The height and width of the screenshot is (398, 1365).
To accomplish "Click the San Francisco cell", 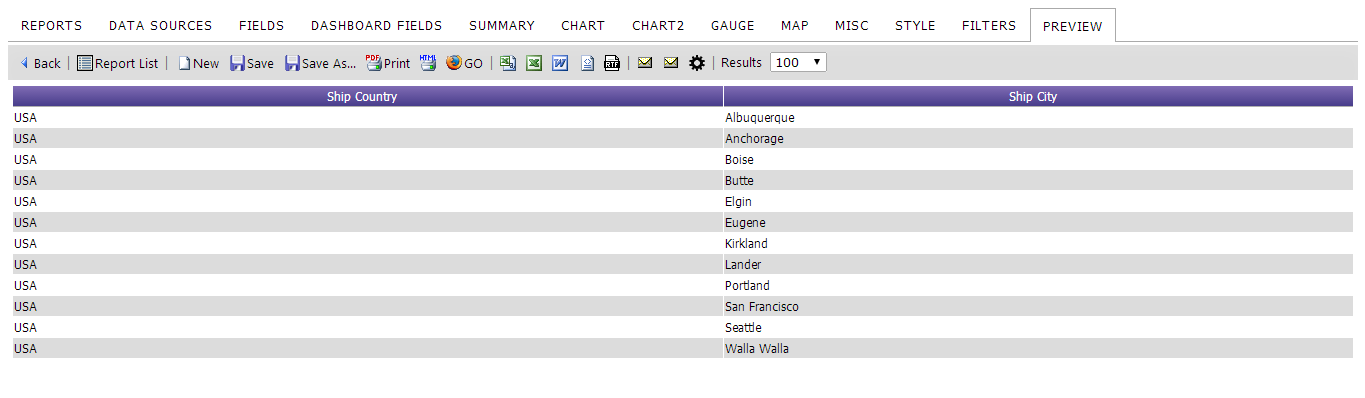I will click(1038, 307).
